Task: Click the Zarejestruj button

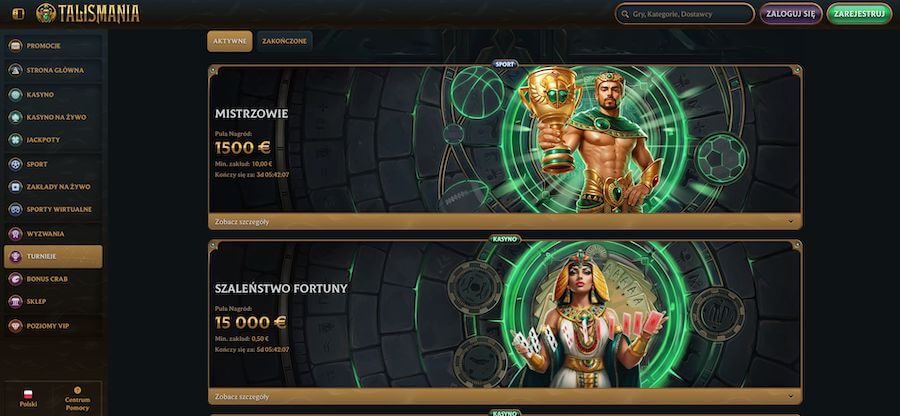Action: (859, 14)
